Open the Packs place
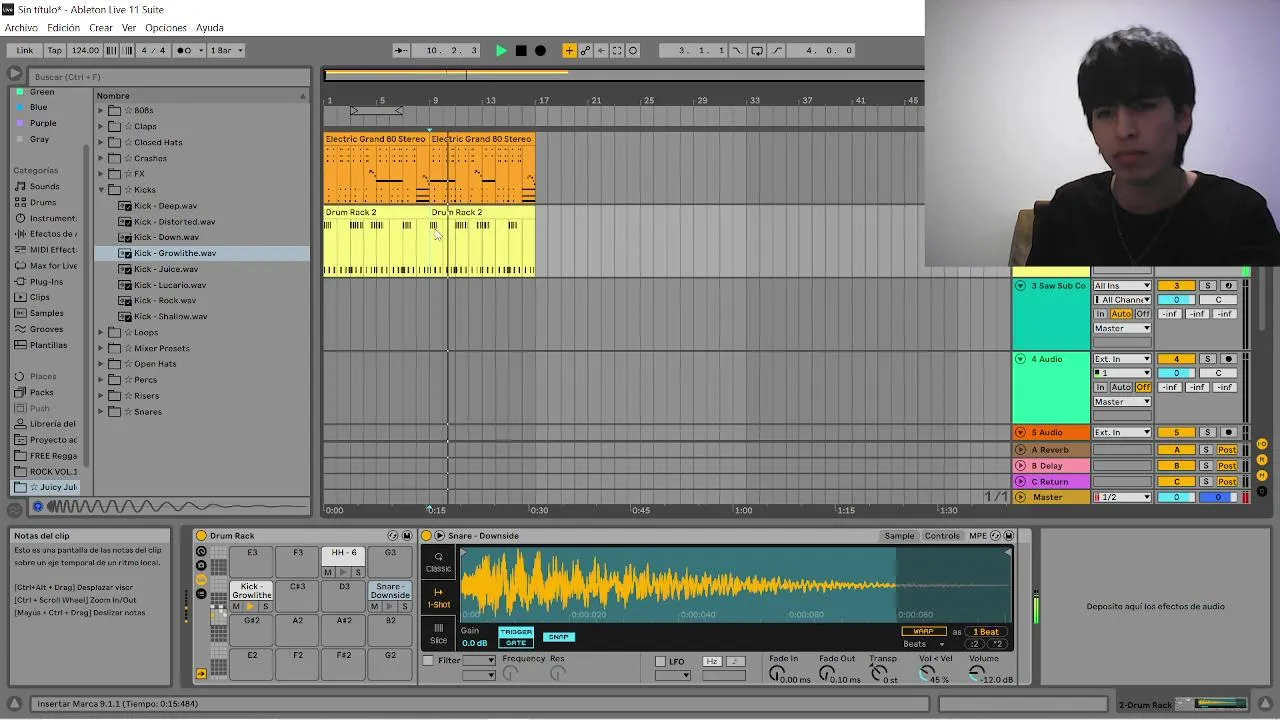Viewport: 1280px width, 720px height. click(41, 392)
